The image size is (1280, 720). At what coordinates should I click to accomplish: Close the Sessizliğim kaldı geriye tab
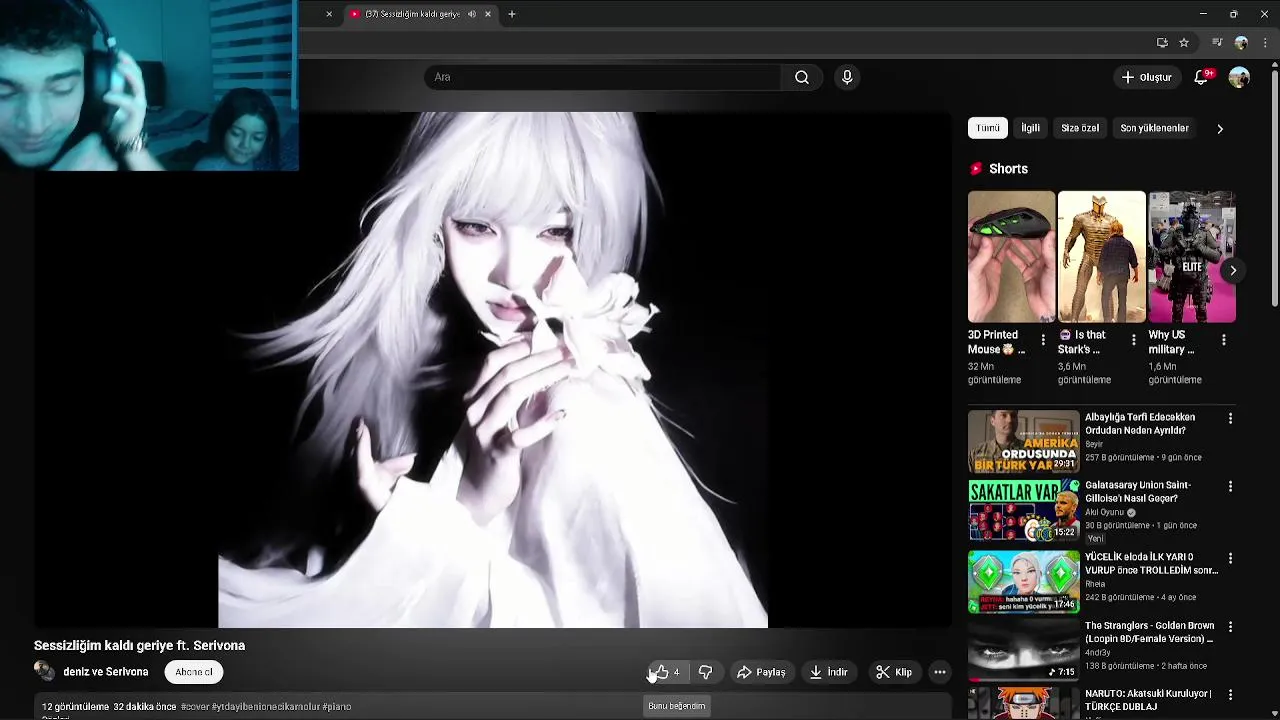point(488,14)
